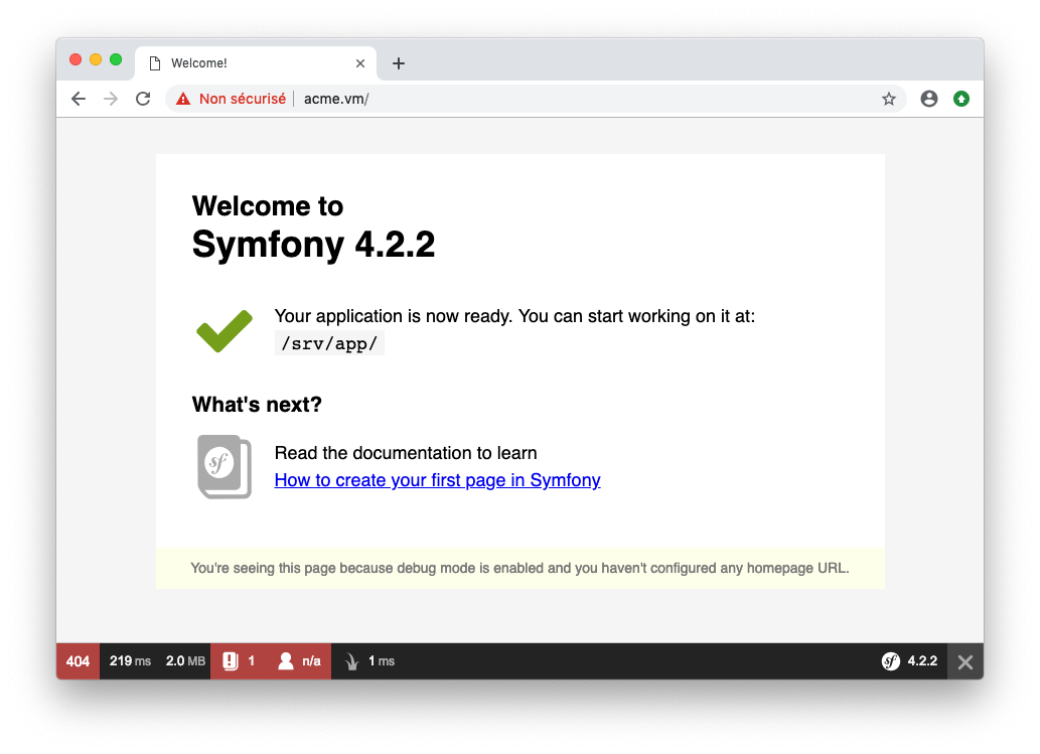1040x754 pixels.
Task: Click the 'What's next?' heading
Action: point(257,405)
